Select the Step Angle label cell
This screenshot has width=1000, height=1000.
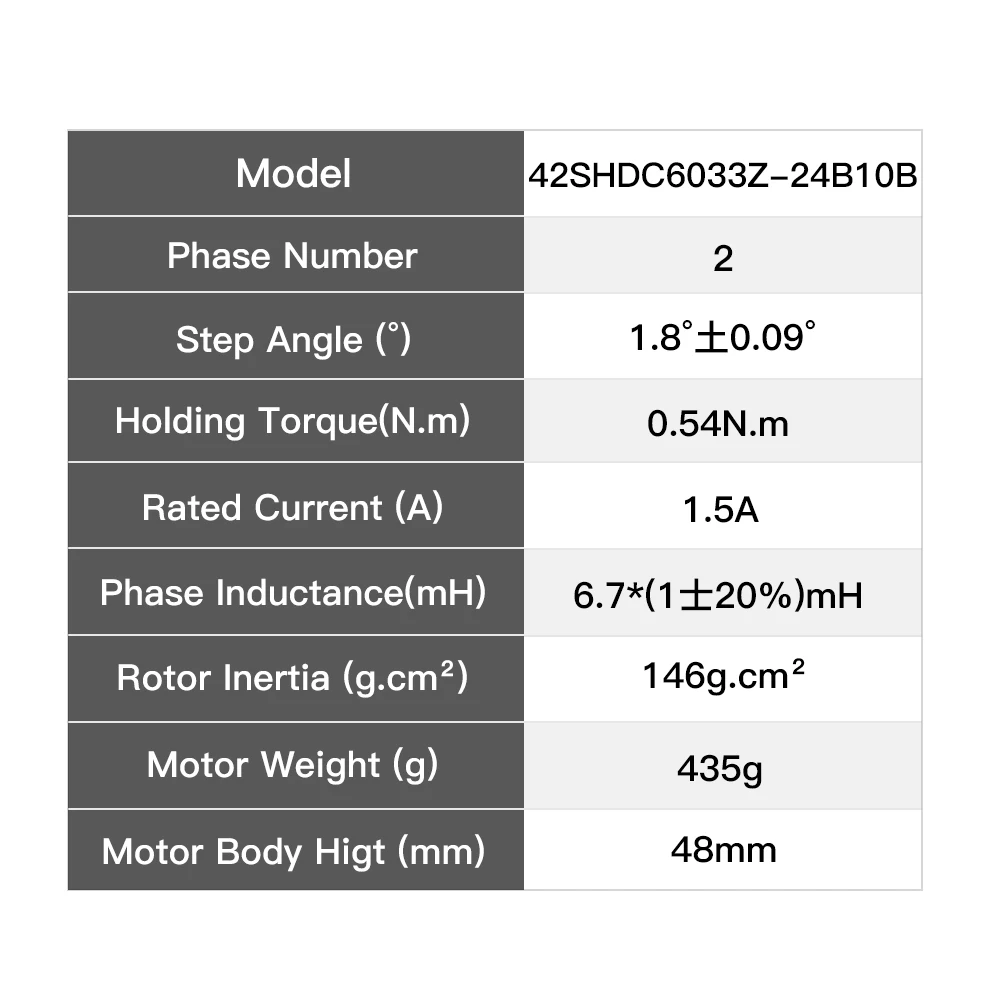tap(296, 336)
